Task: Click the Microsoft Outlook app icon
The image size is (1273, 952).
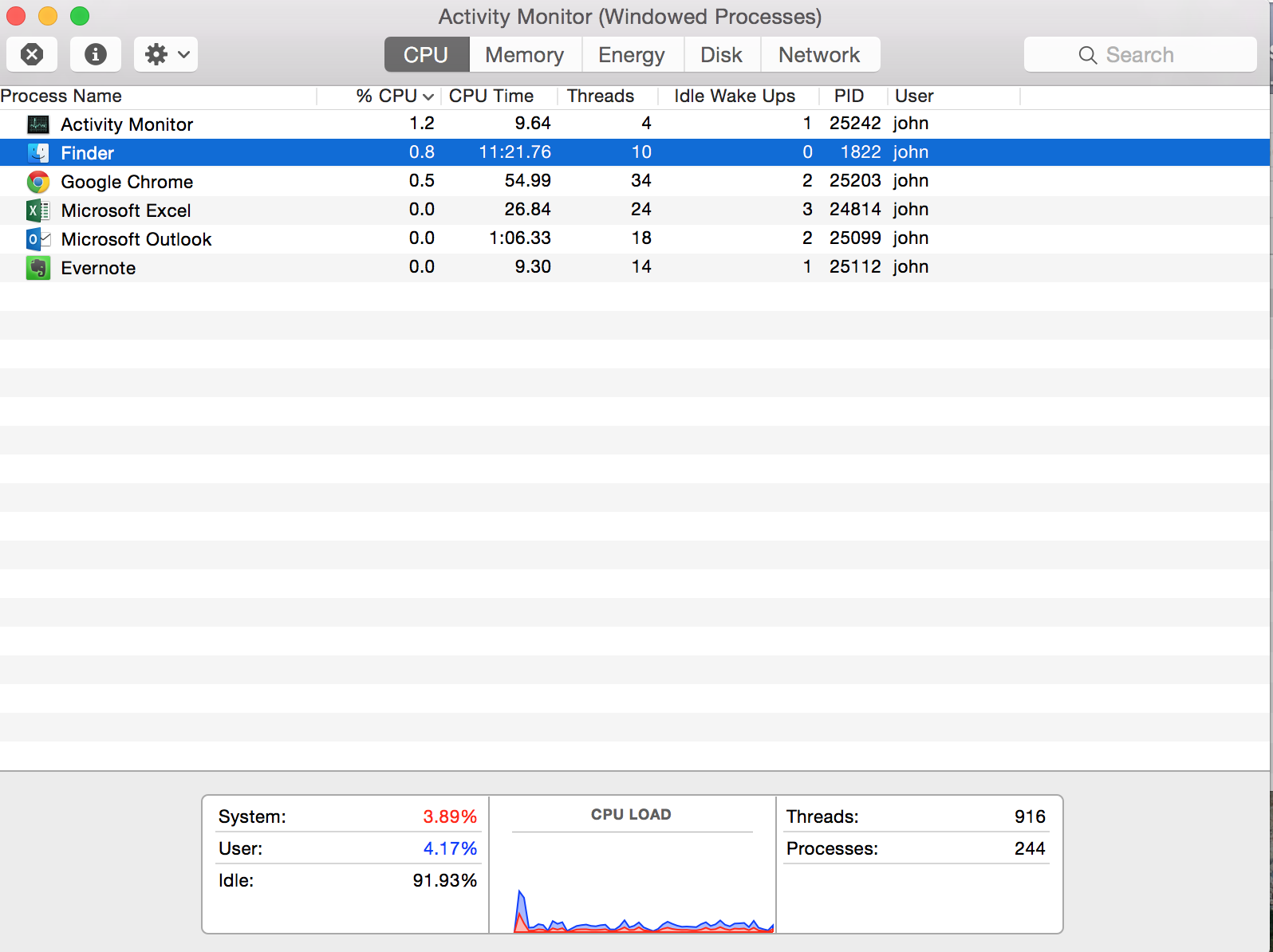Action: 37,238
